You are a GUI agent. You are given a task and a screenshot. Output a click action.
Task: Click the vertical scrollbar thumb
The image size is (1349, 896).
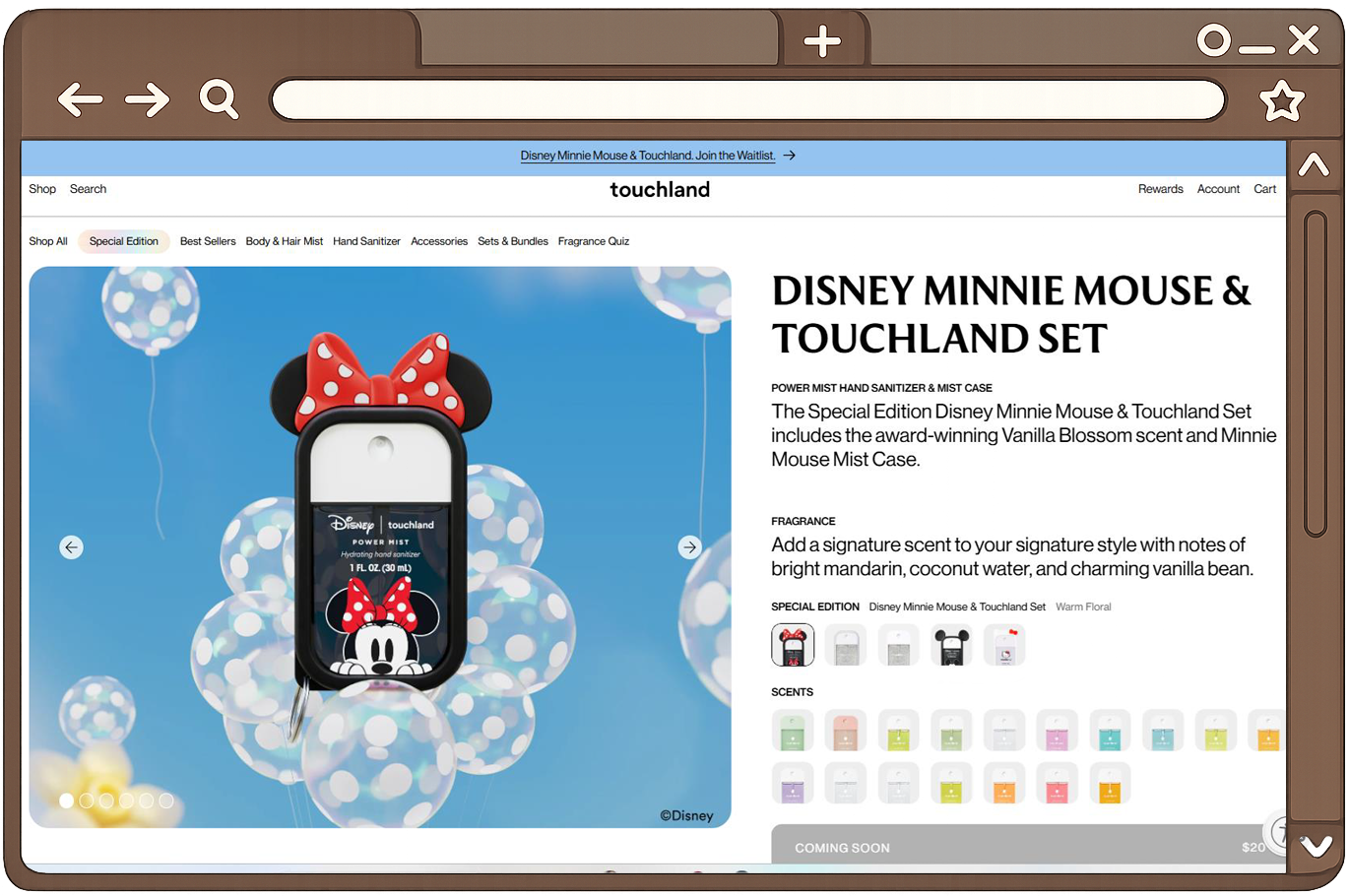tap(1316, 374)
